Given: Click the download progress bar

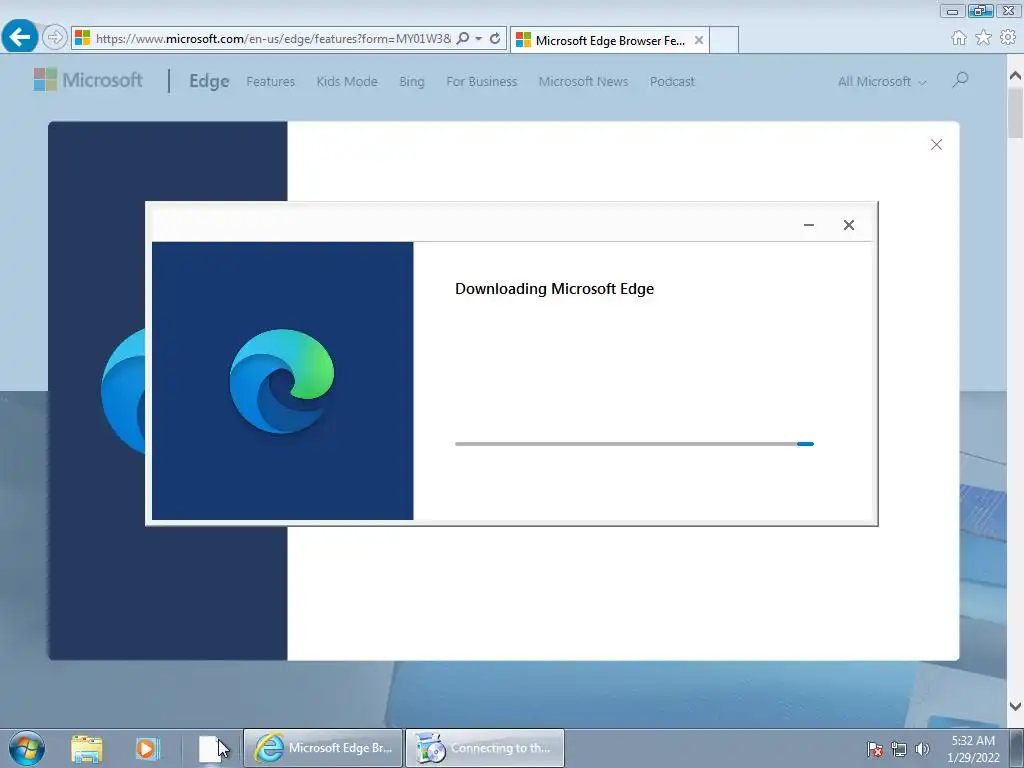Looking at the screenshot, I should [634, 444].
